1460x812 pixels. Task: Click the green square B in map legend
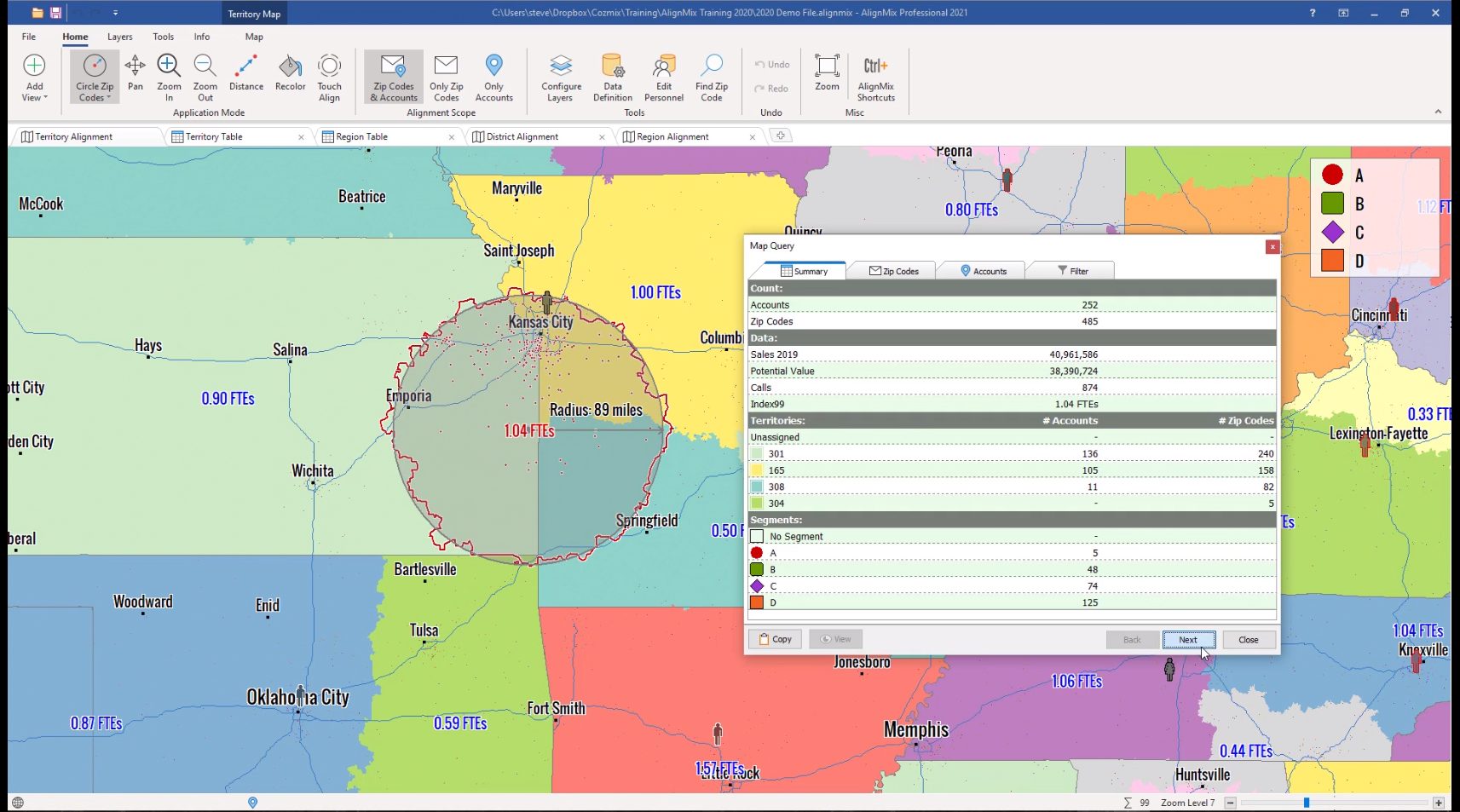pos(1333,204)
